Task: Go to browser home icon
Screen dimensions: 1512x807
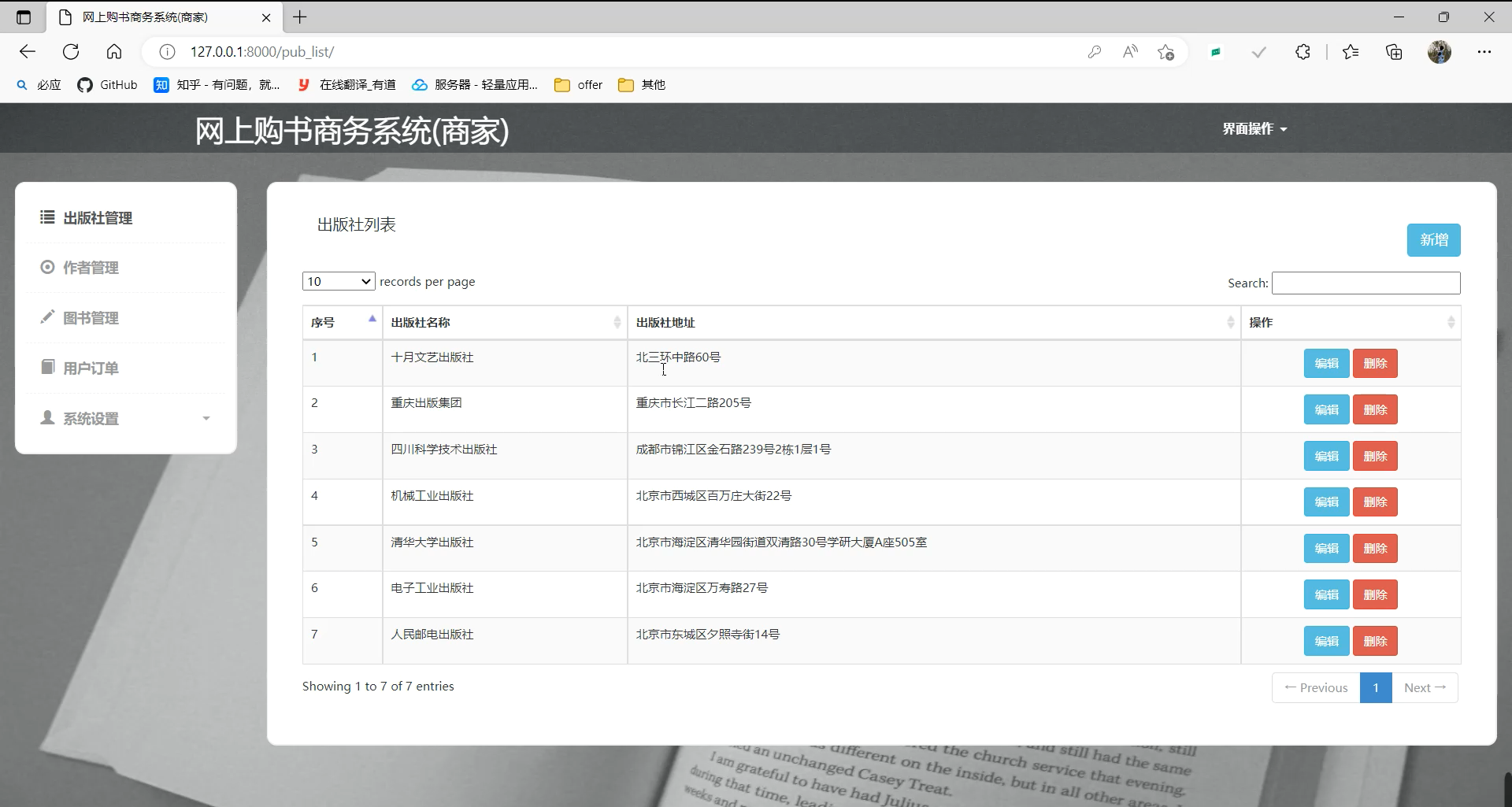Action: pyautogui.click(x=114, y=52)
